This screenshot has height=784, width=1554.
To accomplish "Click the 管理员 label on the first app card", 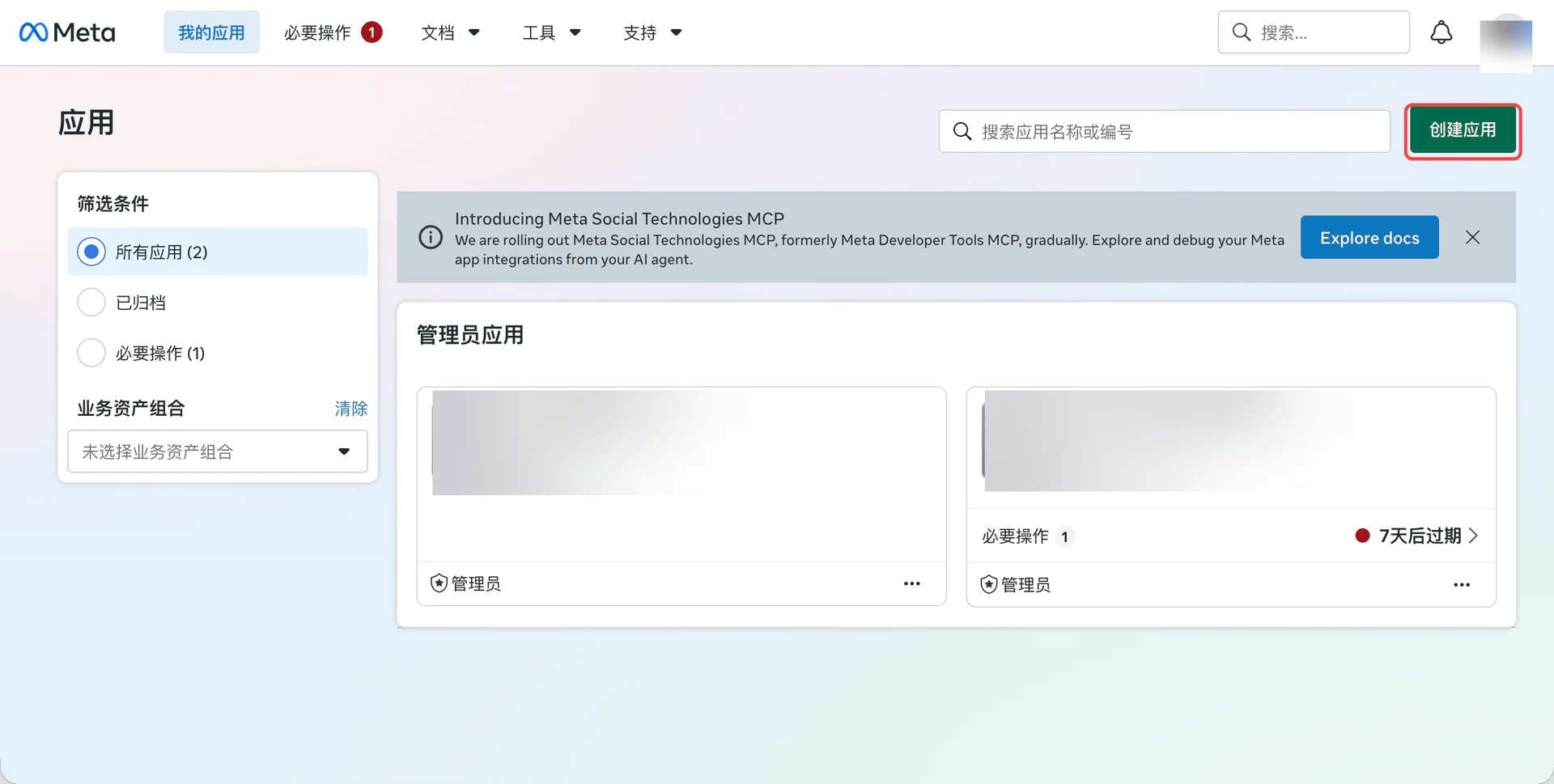I will coord(476,583).
